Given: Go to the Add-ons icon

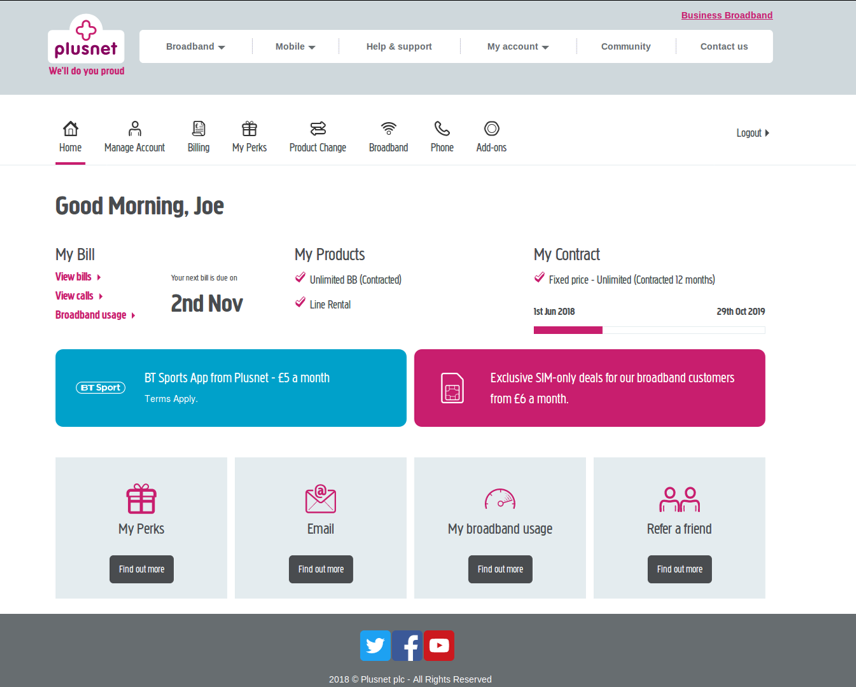Looking at the screenshot, I should pyautogui.click(x=491, y=129).
